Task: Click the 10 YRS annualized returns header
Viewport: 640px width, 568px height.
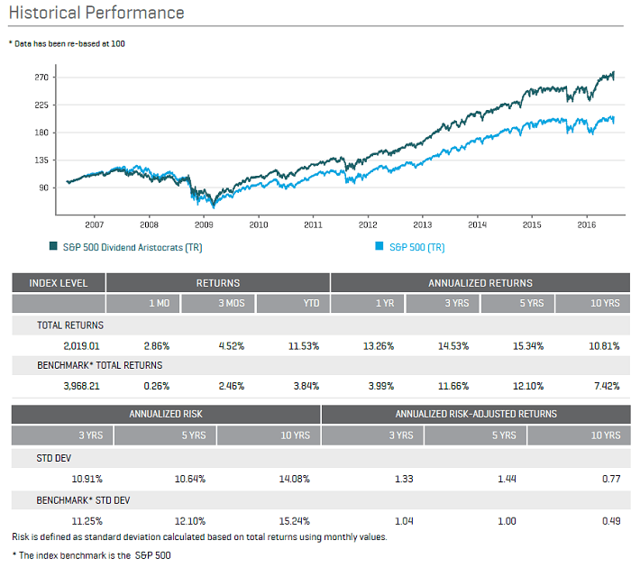Action: (x=593, y=303)
